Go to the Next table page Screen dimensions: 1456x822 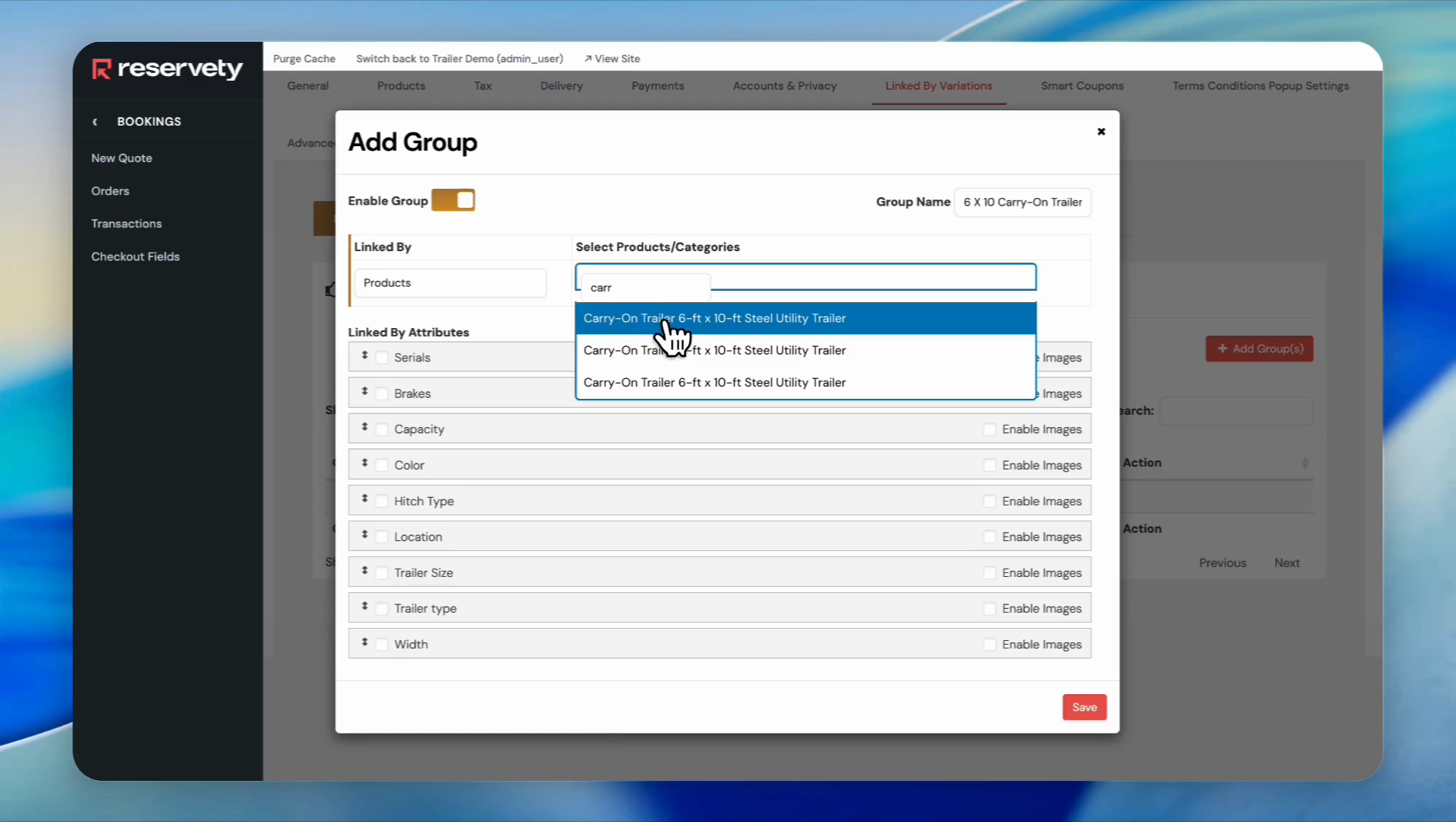coord(1286,563)
